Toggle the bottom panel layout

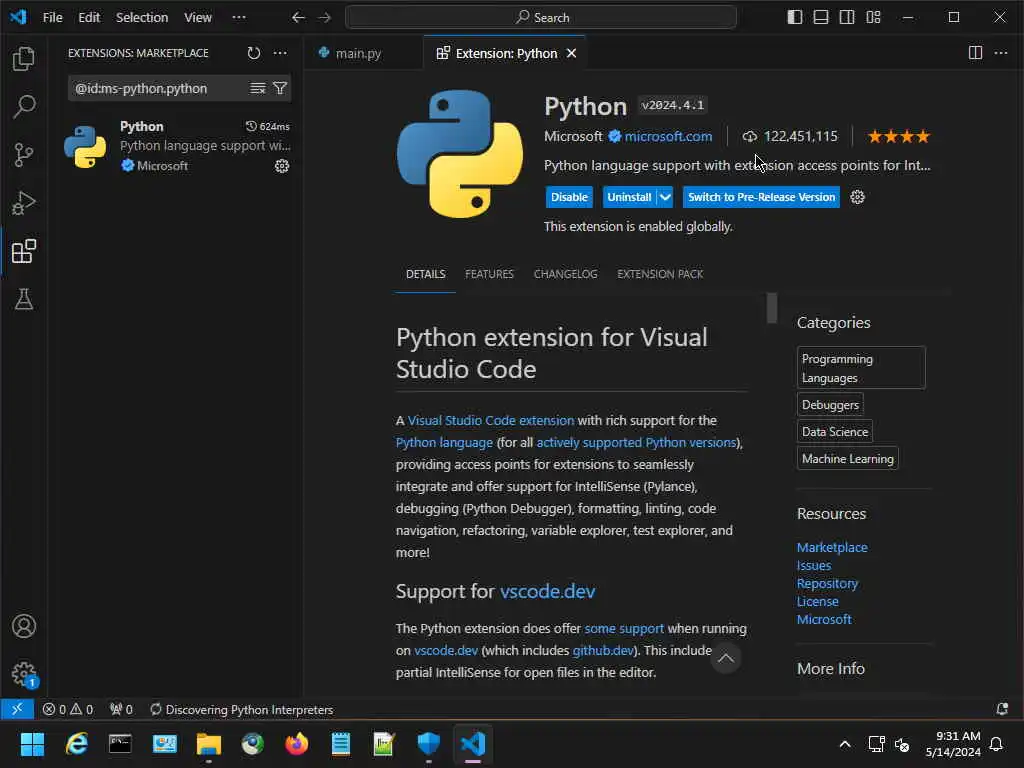click(x=821, y=18)
